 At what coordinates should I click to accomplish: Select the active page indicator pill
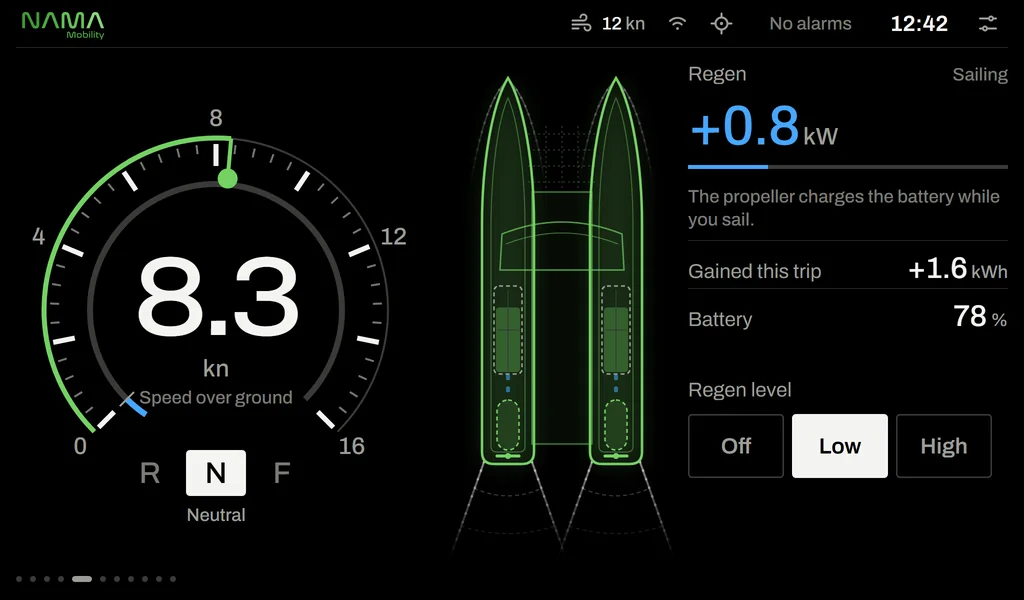pos(82,578)
